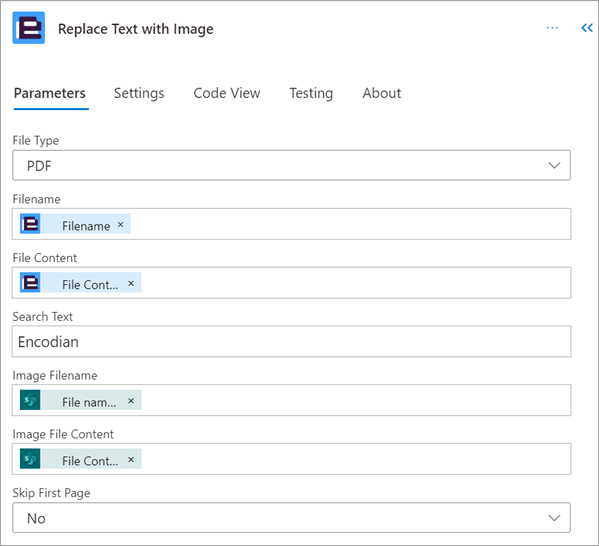Expand the Skip First Page dropdown
This screenshot has width=599, height=546.
point(291,518)
